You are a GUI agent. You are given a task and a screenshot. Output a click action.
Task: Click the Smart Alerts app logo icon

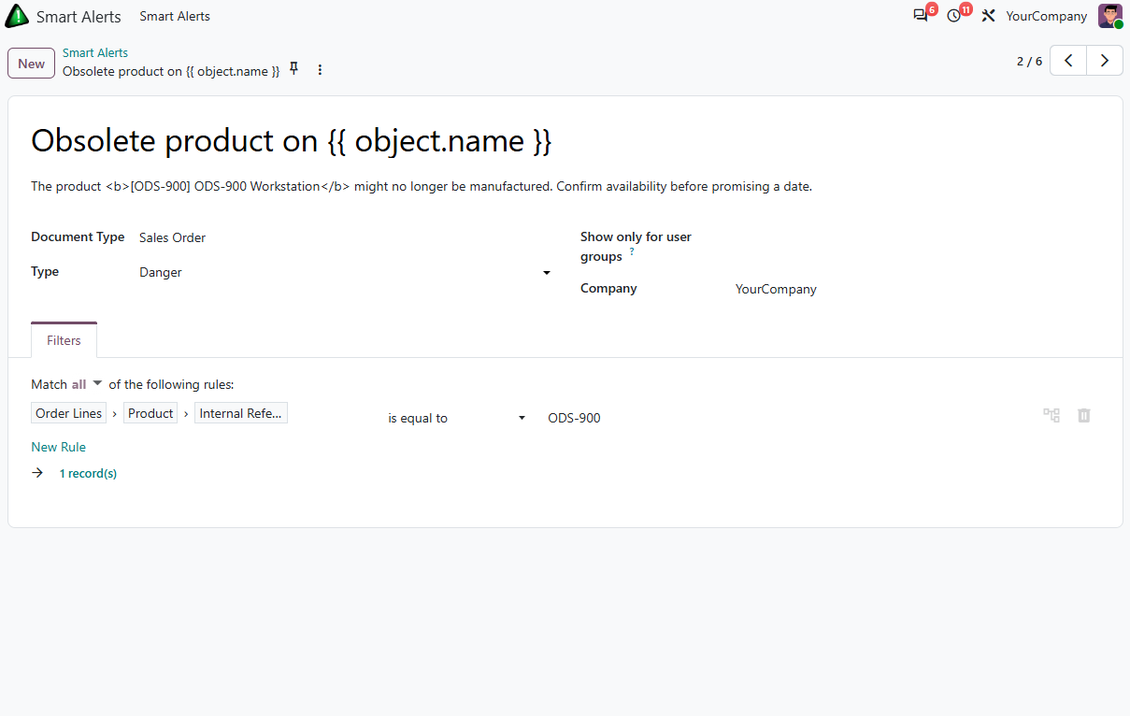[17, 16]
